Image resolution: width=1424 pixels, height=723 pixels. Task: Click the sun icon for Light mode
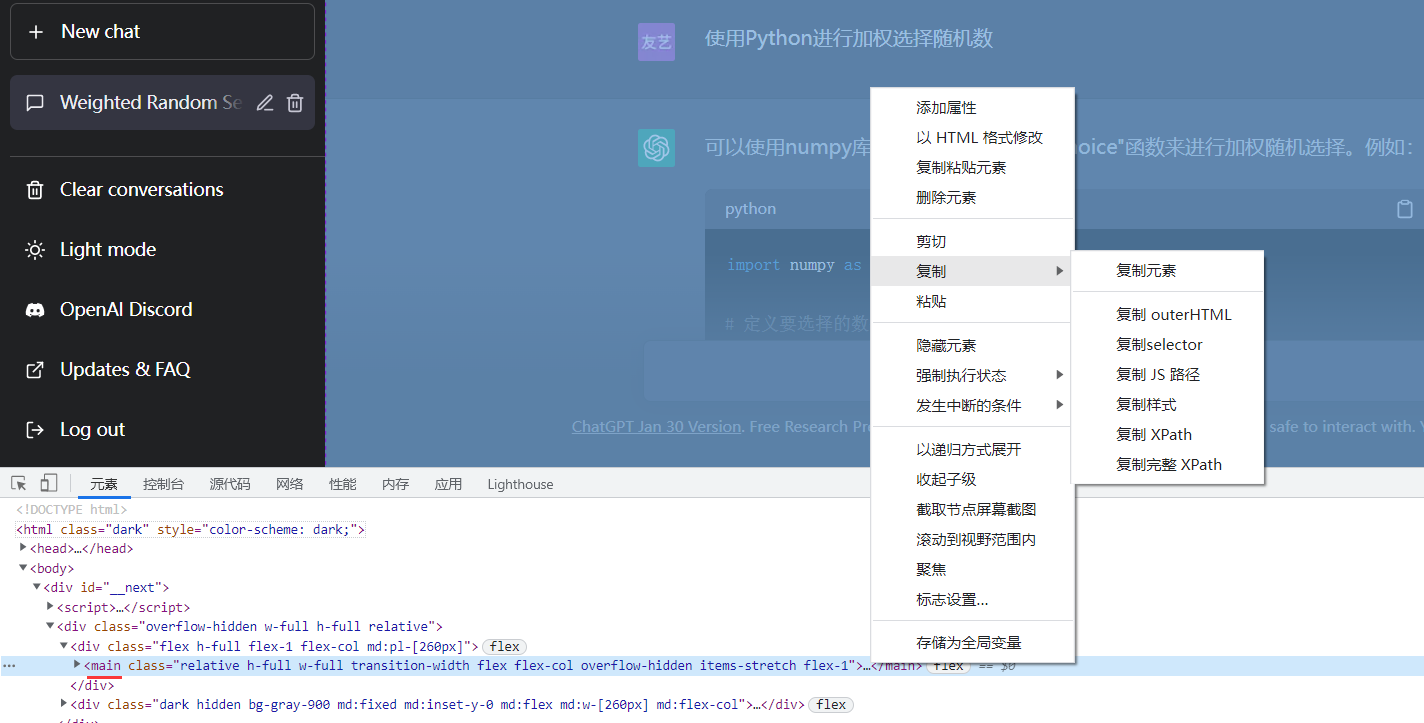[35, 250]
